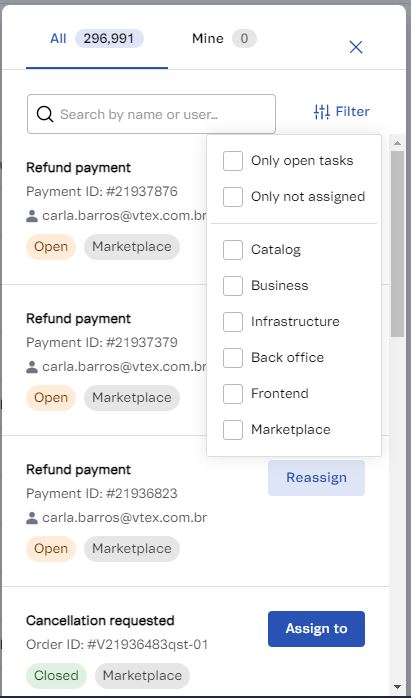This screenshot has height=698, width=411.
Task: Select the All tasks tab
Action: [97, 39]
